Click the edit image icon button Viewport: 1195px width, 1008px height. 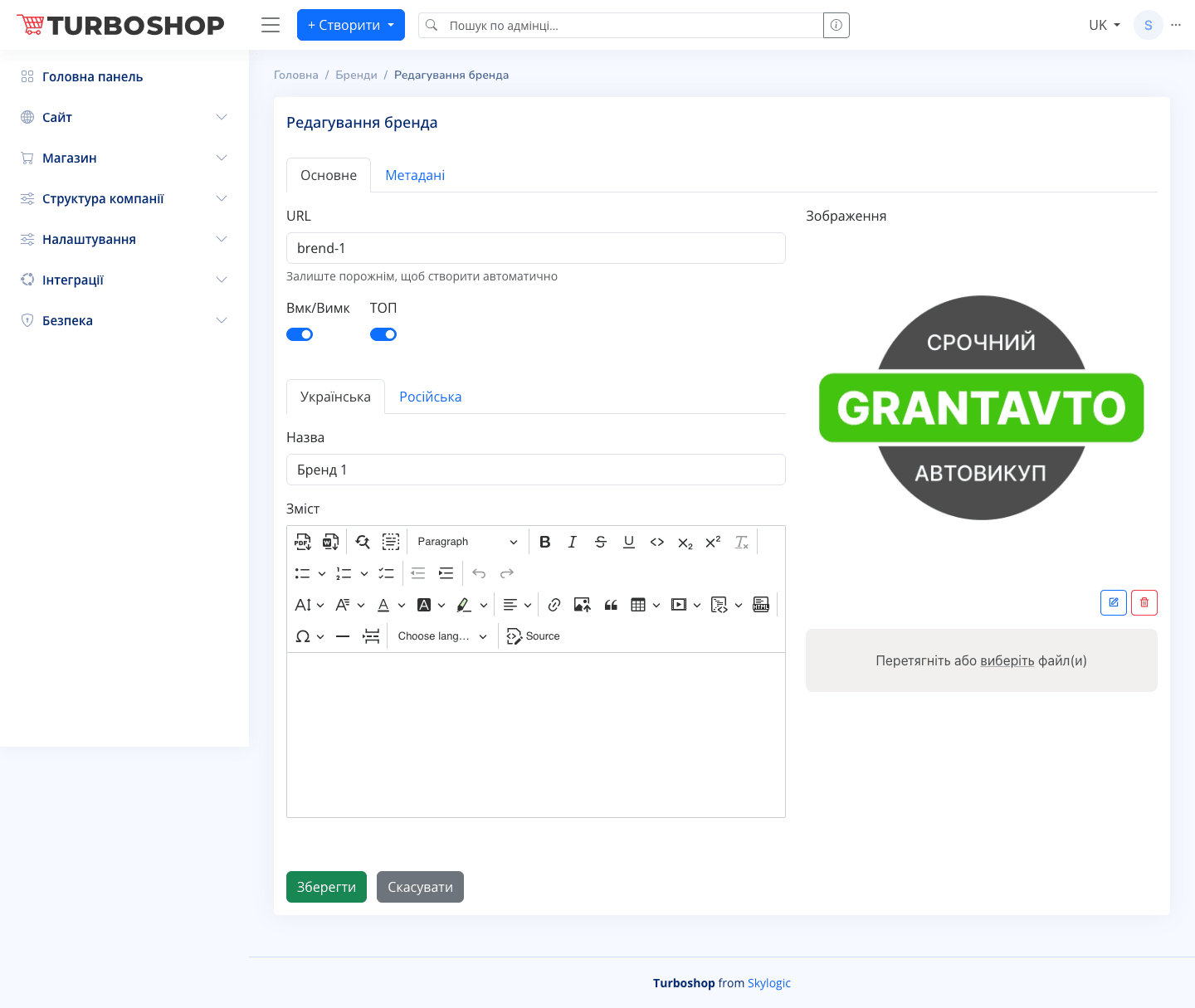pos(1114,602)
